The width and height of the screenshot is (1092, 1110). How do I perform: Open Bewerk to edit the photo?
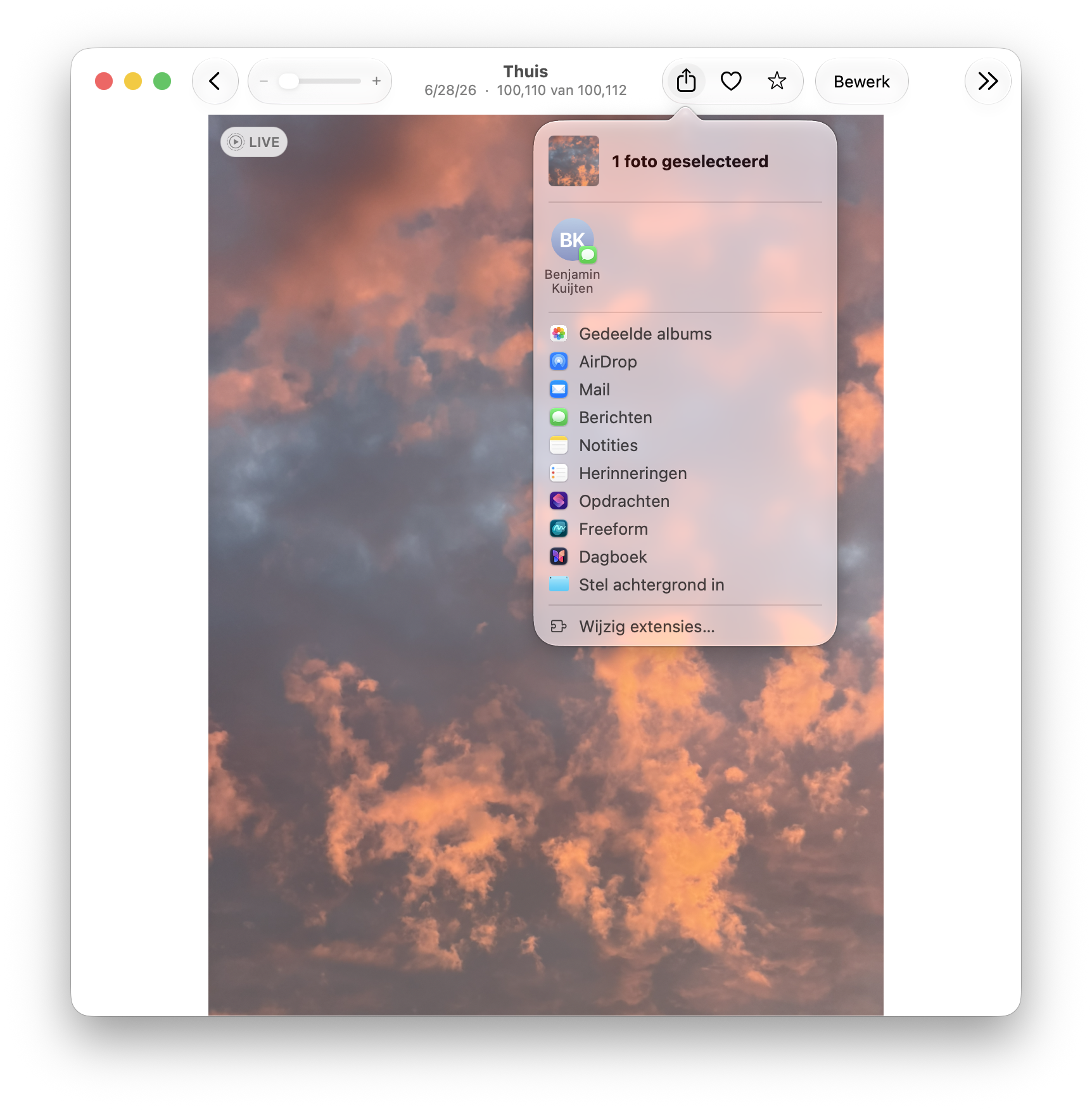coord(861,81)
